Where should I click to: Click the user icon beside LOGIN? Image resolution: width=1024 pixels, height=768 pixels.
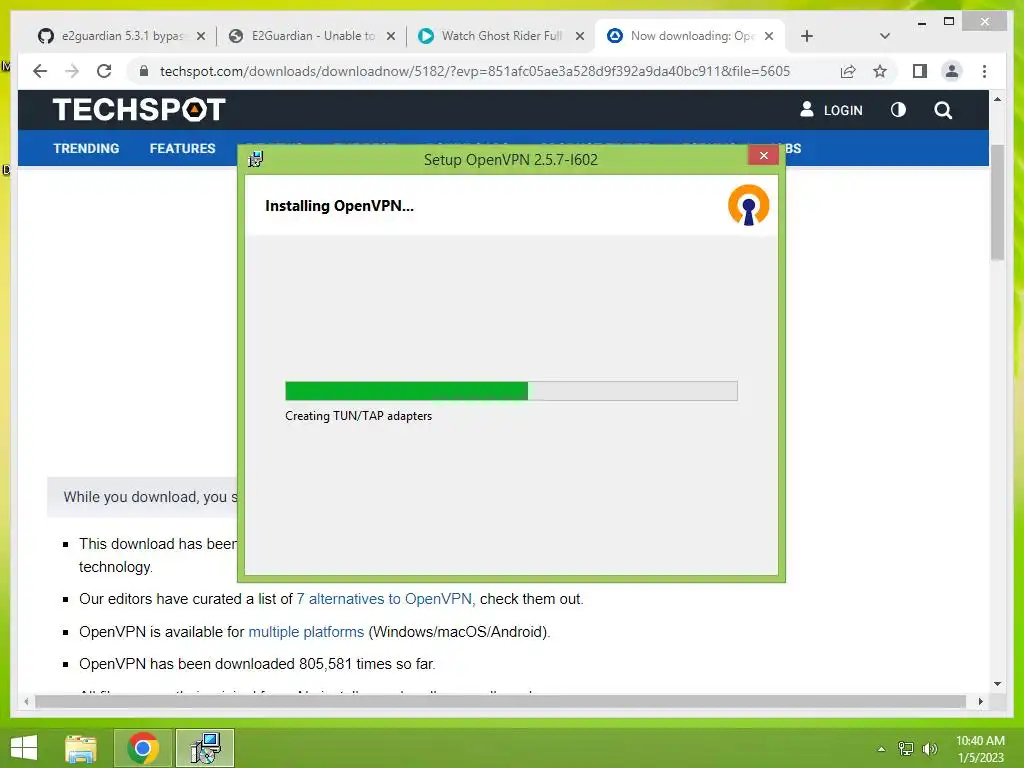[x=807, y=109]
